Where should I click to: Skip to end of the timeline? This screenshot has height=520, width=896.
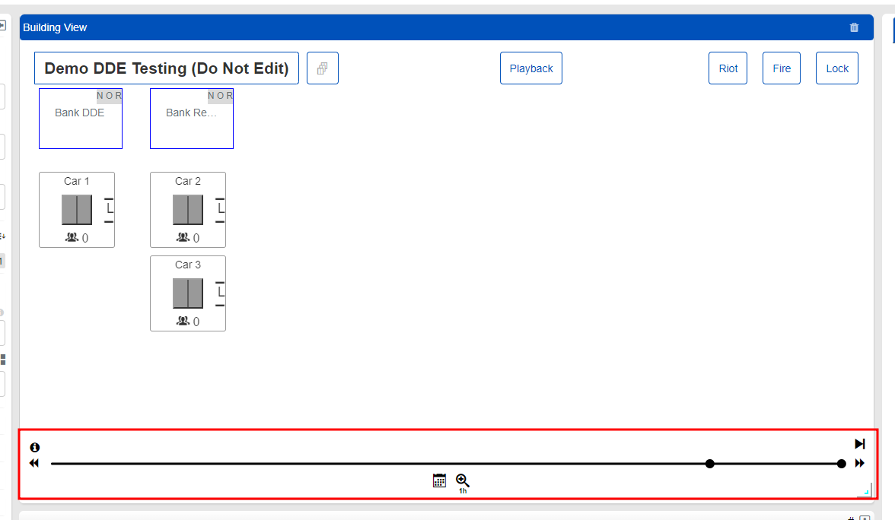[x=860, y=444]
